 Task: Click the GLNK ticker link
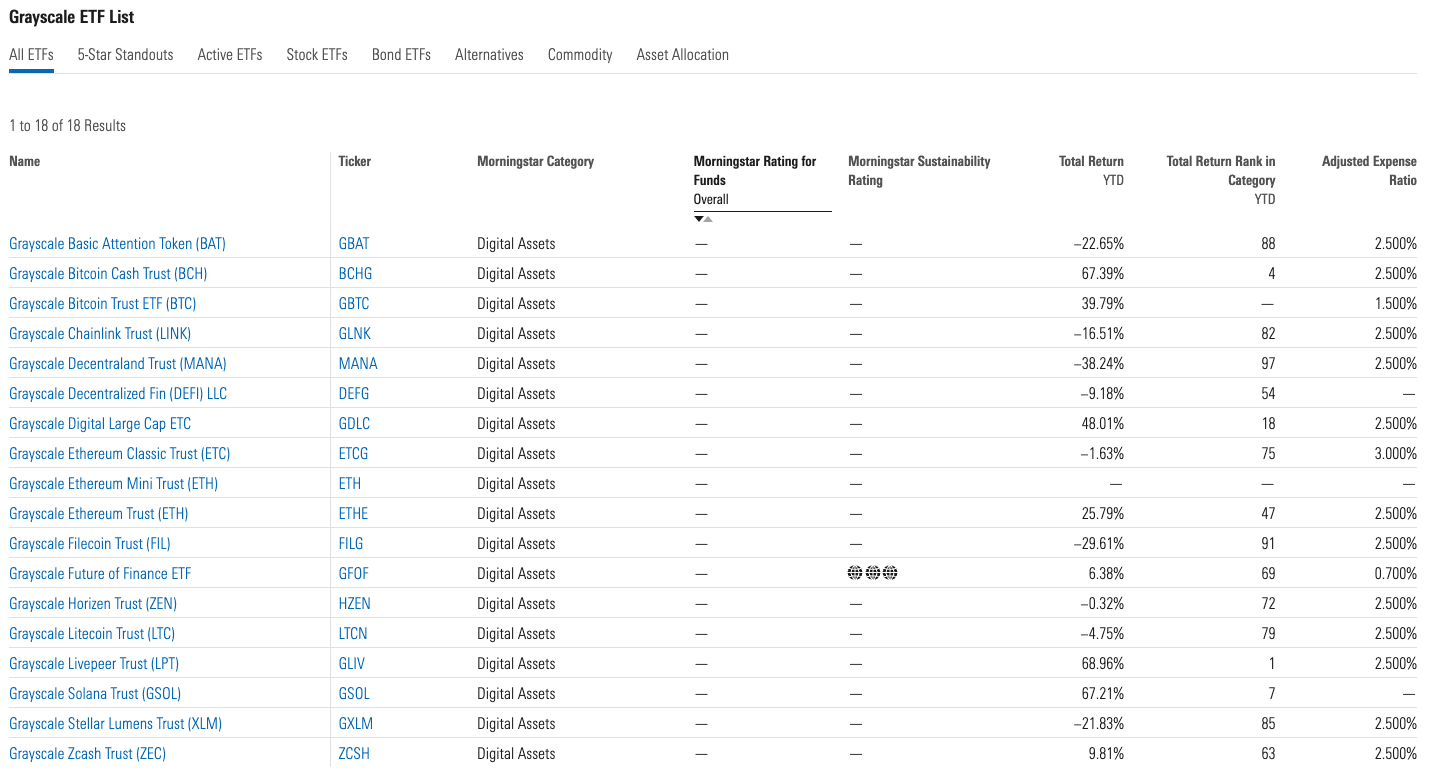point(355,334)
